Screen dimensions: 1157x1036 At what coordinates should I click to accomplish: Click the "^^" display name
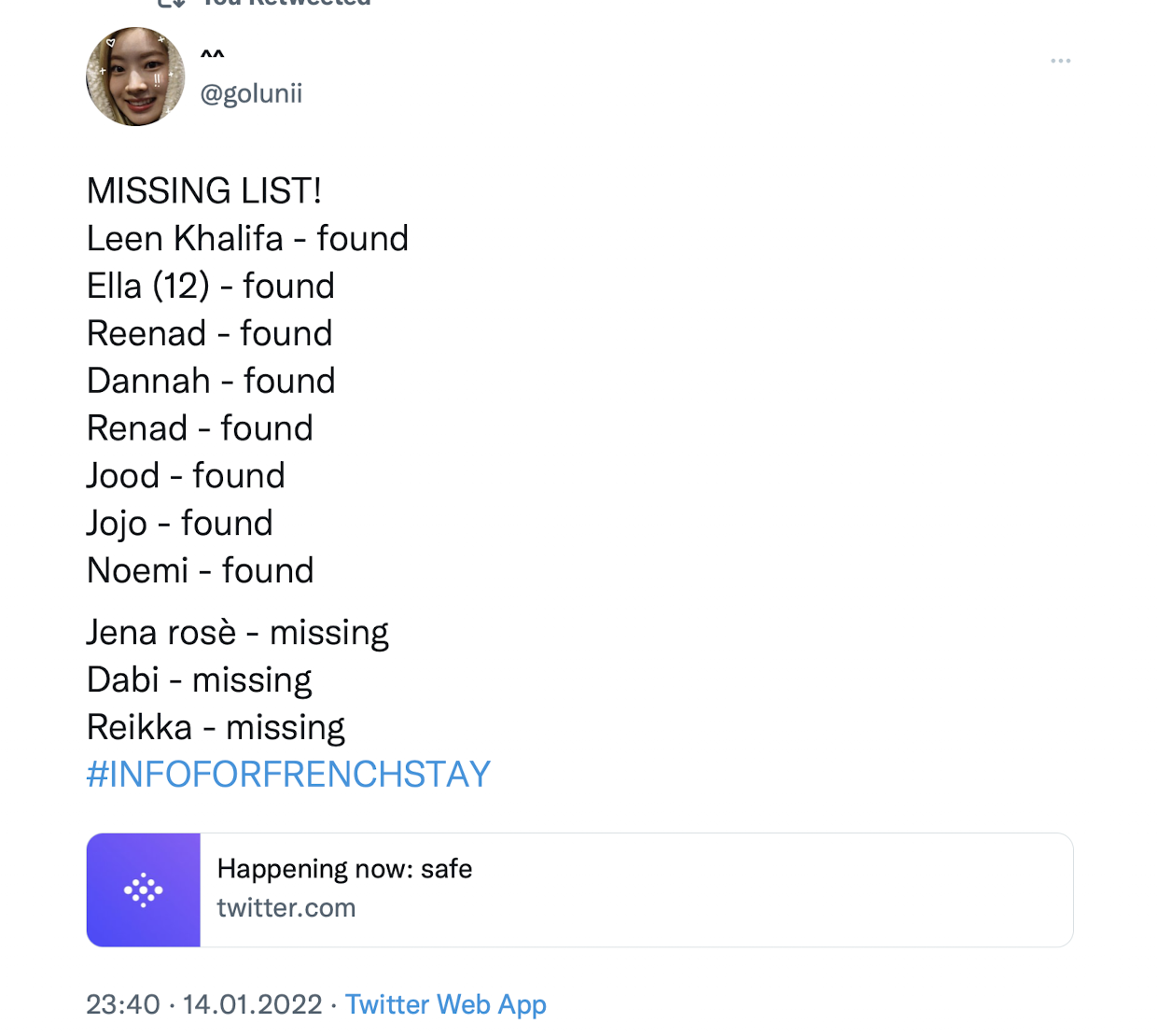tap(213, 56)
